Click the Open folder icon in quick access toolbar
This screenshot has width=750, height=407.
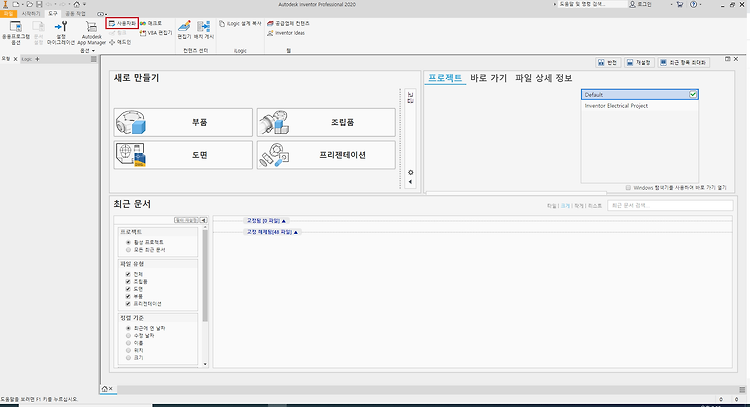click(x=29, y=4)
